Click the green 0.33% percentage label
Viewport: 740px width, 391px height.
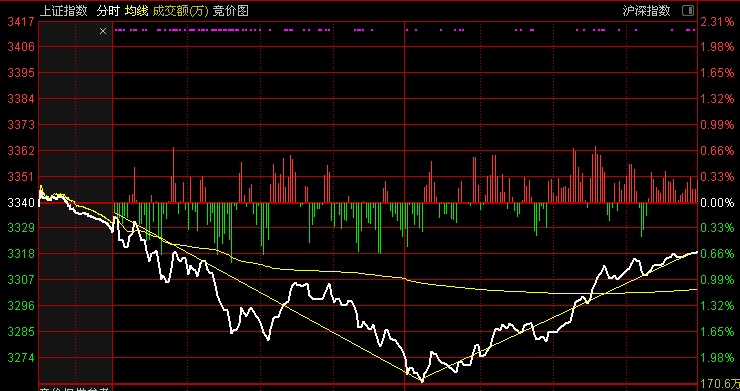click(x=717, y=228)
